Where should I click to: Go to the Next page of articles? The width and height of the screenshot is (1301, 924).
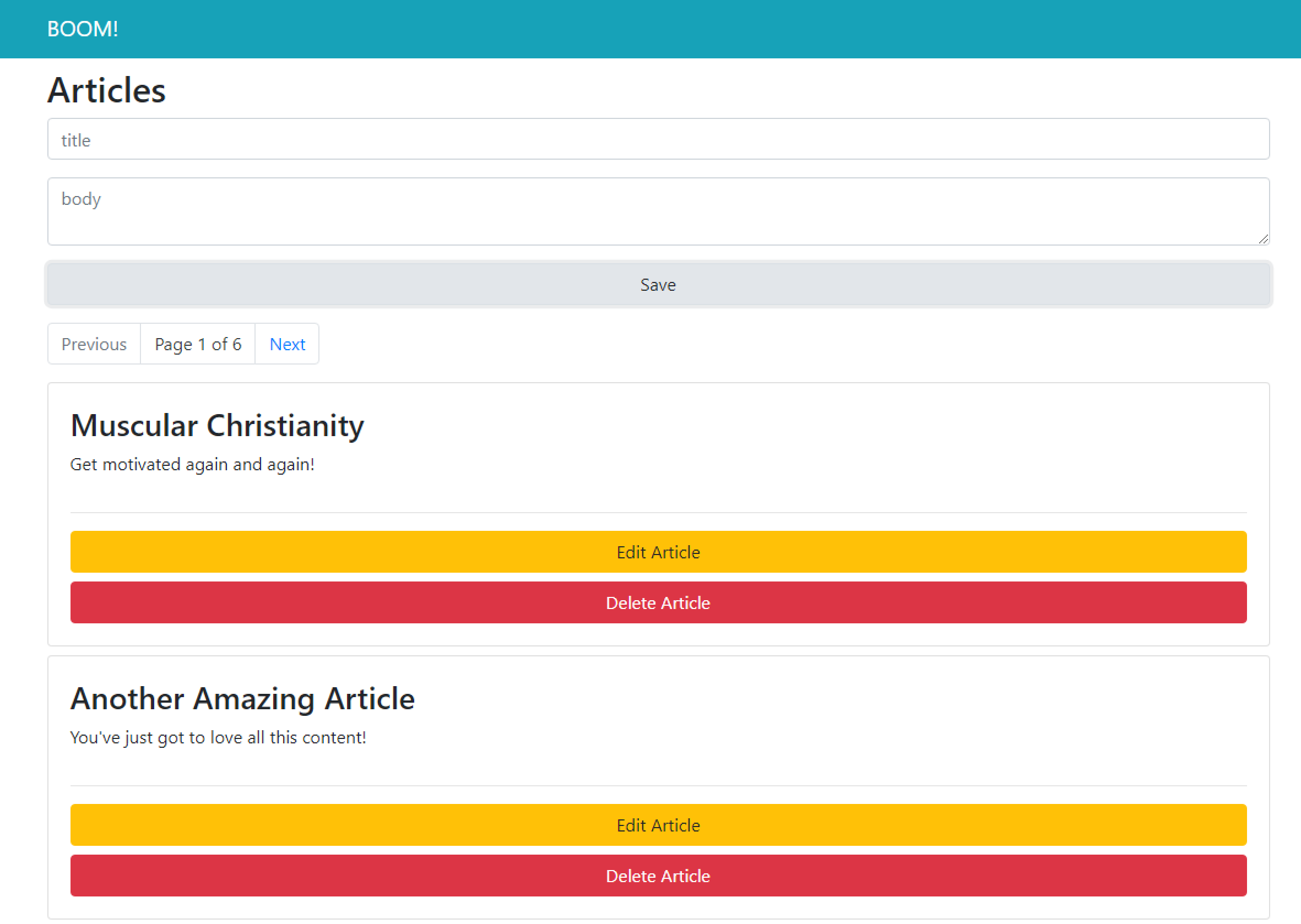[x=287, y=344]
